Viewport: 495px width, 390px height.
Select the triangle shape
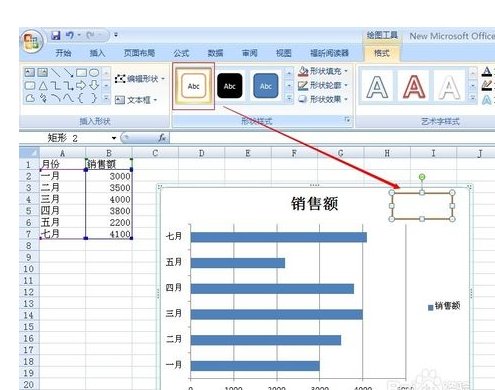pos(43,85)
